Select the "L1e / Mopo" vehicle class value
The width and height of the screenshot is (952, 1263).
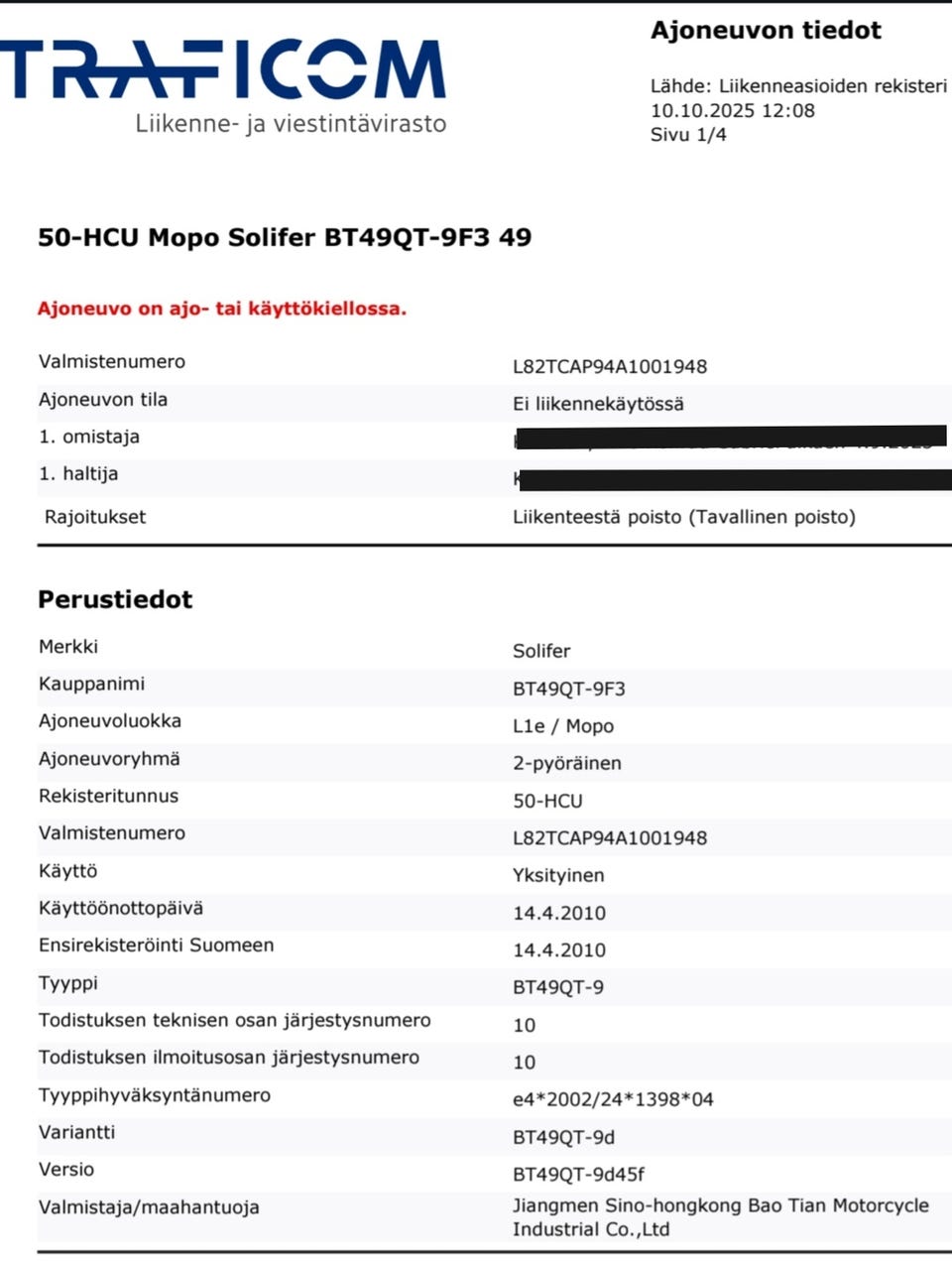(563, 726)
